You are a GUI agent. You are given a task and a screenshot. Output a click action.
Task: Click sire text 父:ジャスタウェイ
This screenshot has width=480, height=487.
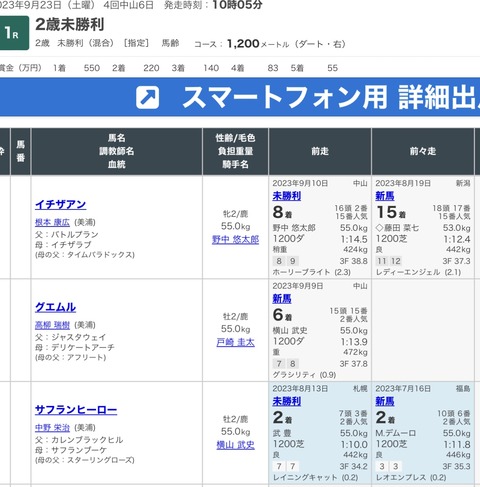click(70, 337)
